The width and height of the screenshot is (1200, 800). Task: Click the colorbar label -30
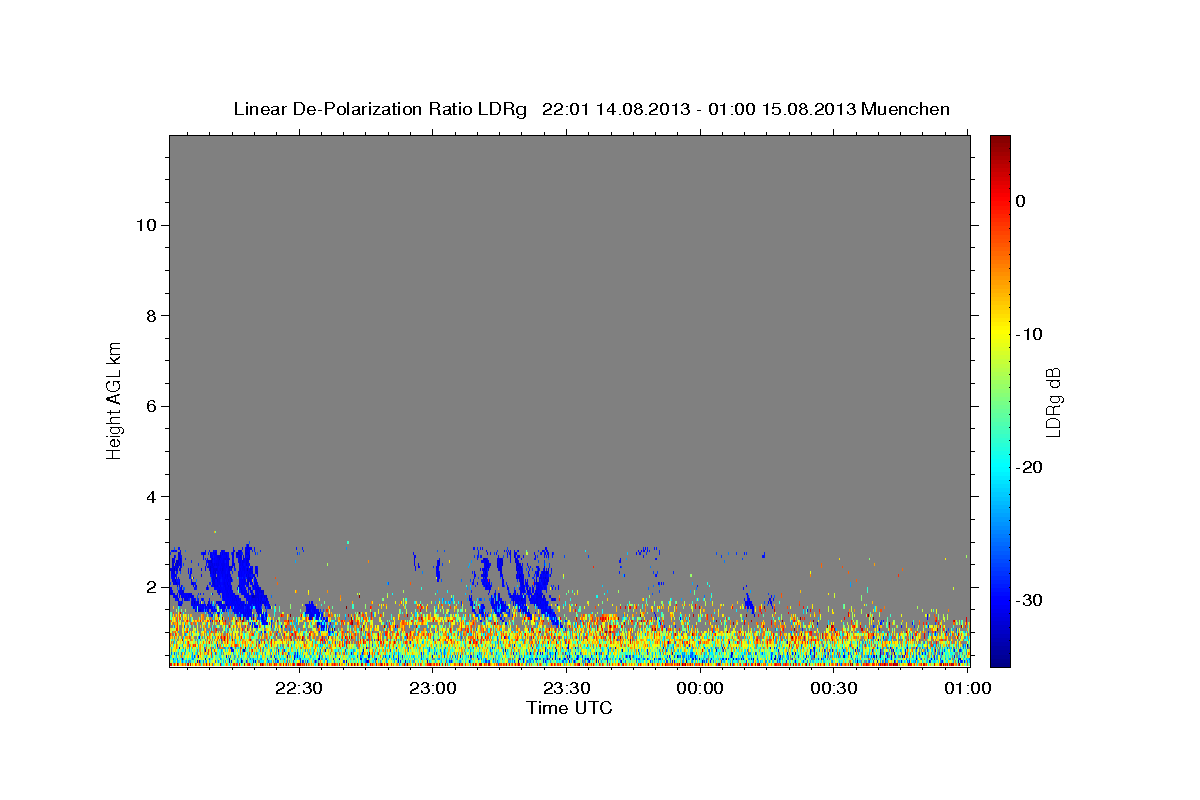(1027, 600)
